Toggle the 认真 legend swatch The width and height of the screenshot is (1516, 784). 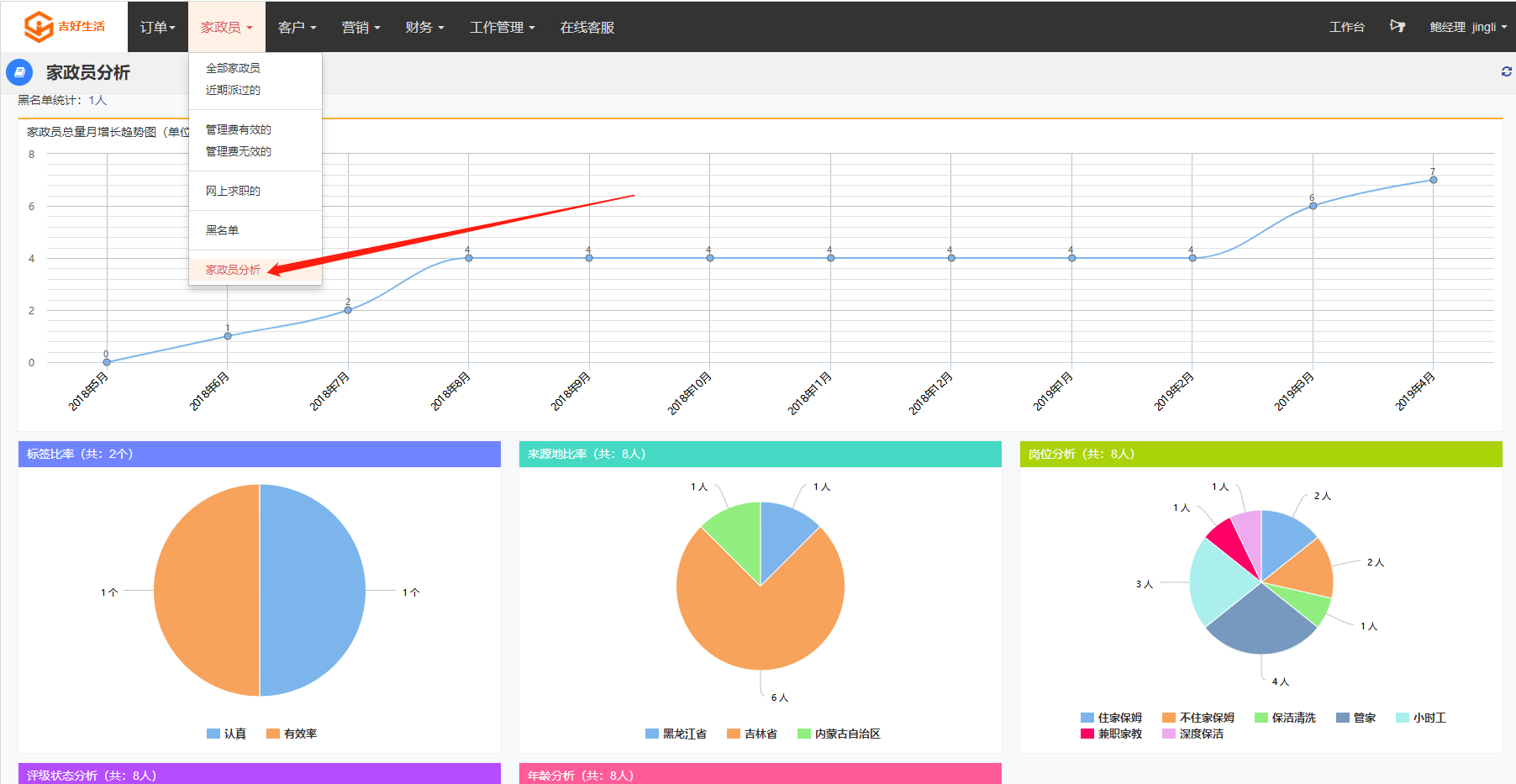pyautogui.click(x=213, y=734)
